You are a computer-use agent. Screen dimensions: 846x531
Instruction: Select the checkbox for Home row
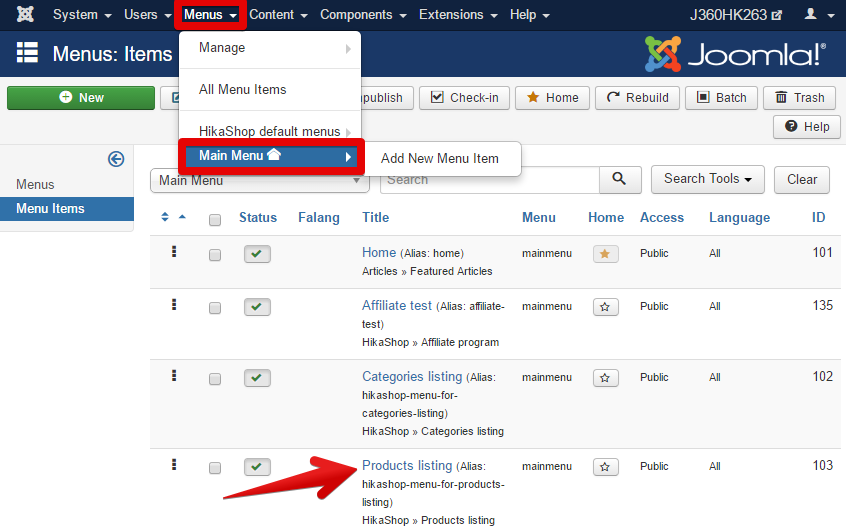pos(215,255)
